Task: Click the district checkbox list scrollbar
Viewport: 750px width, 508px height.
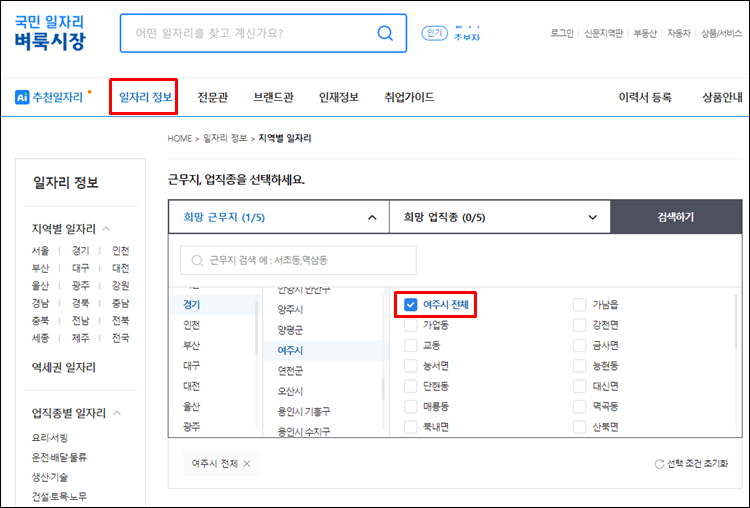Action: (736, 321)
